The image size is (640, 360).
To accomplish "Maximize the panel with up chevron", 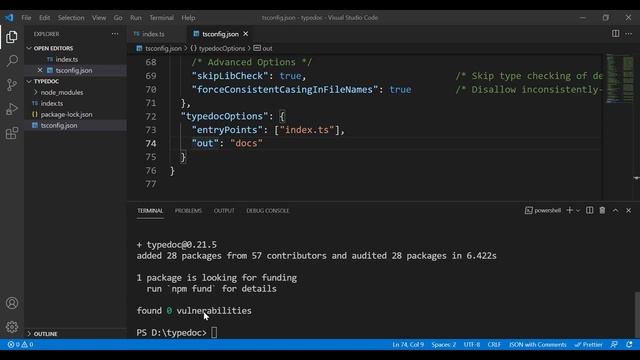I will (x=615, y=211).
